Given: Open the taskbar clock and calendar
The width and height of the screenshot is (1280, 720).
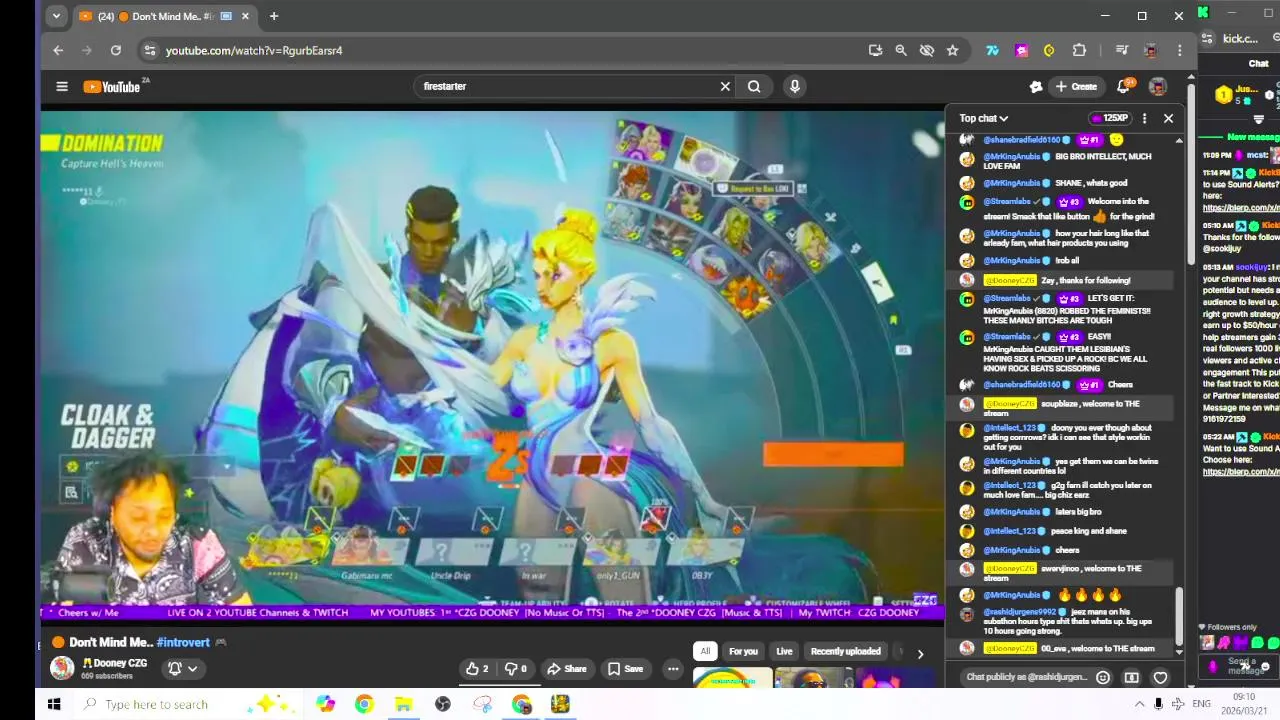Looking at the screenshot, I should point(1243,704).
